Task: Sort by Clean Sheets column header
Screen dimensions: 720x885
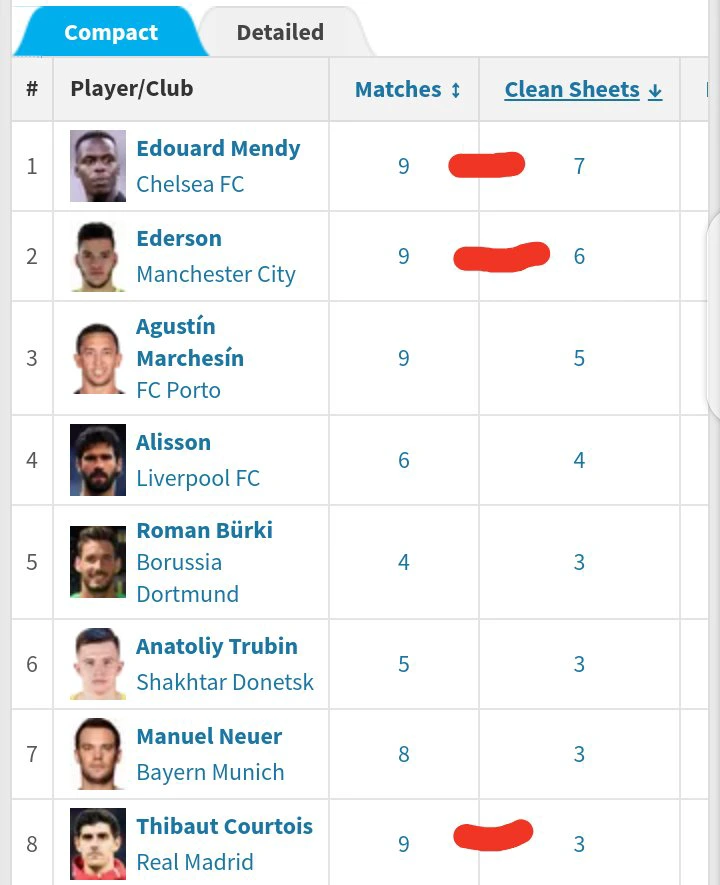Action: [583, 90]
